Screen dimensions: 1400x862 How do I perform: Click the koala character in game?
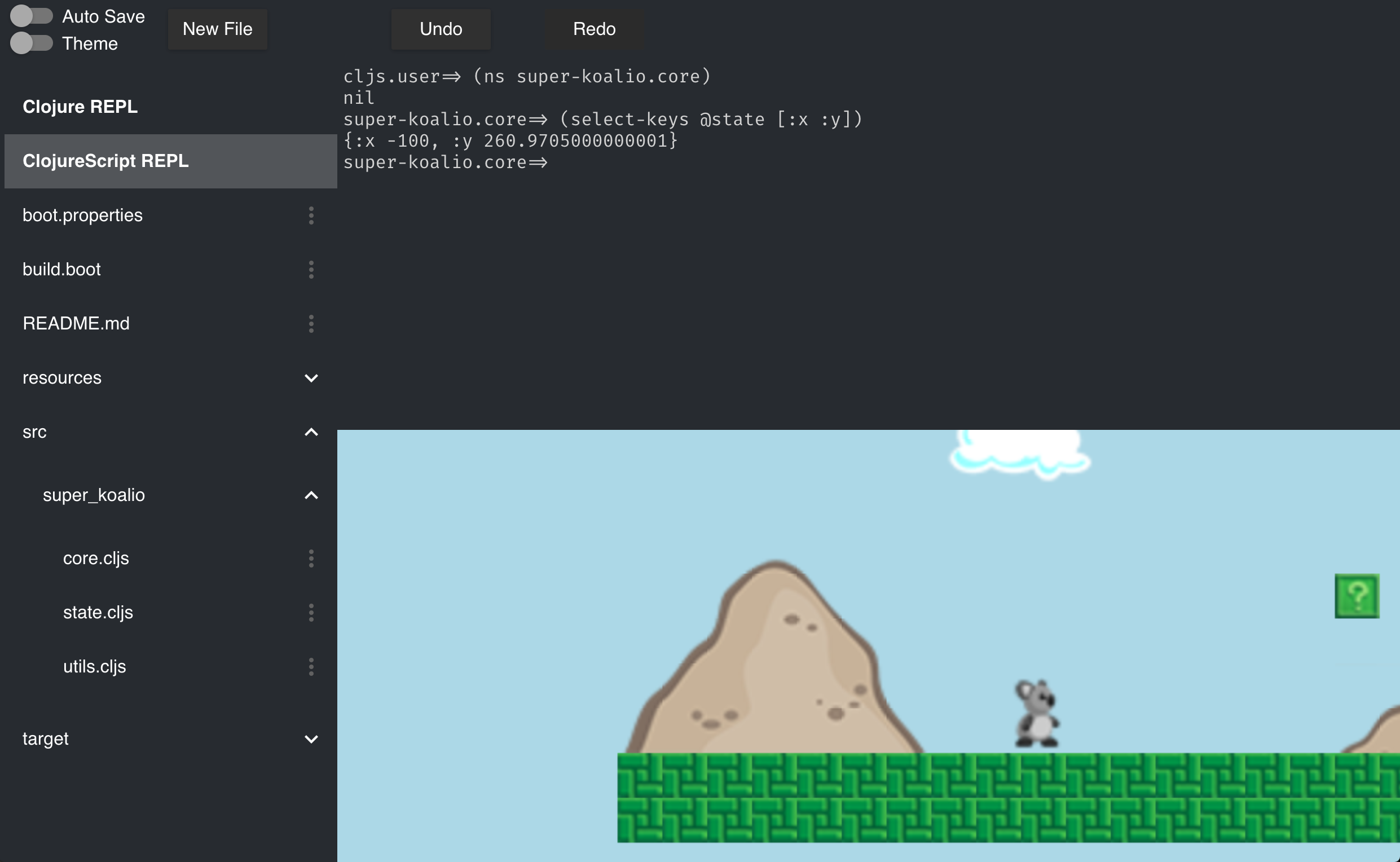point(1037,713)
